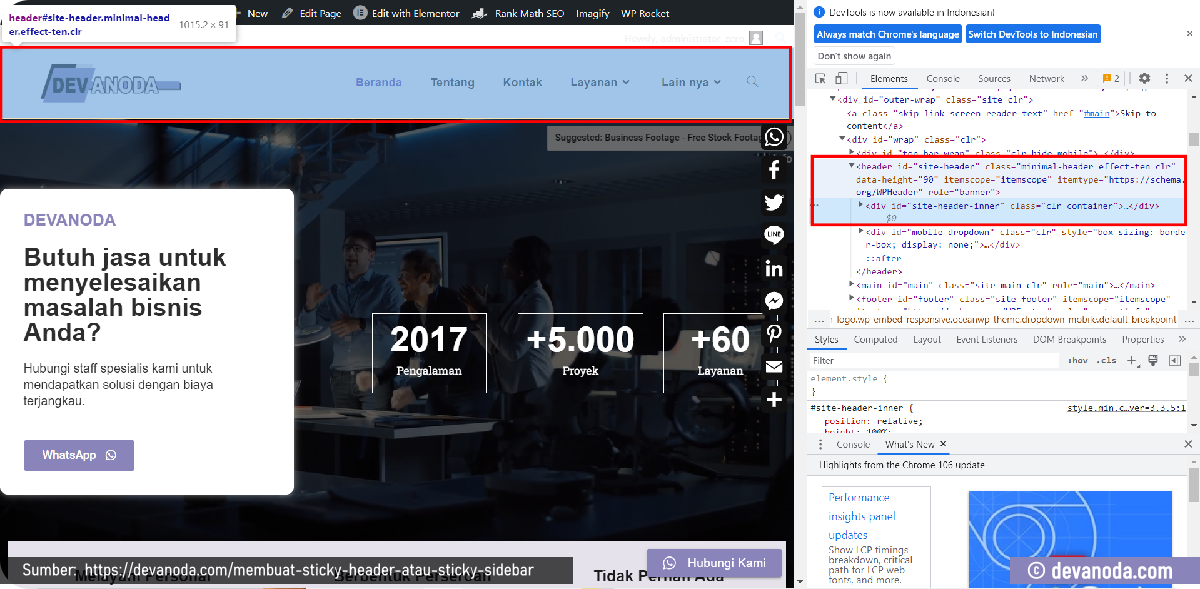Select the Layout pane tab
Image resolution: width=1200 pixels, height=589 pixels.
[x=927, y=340]
